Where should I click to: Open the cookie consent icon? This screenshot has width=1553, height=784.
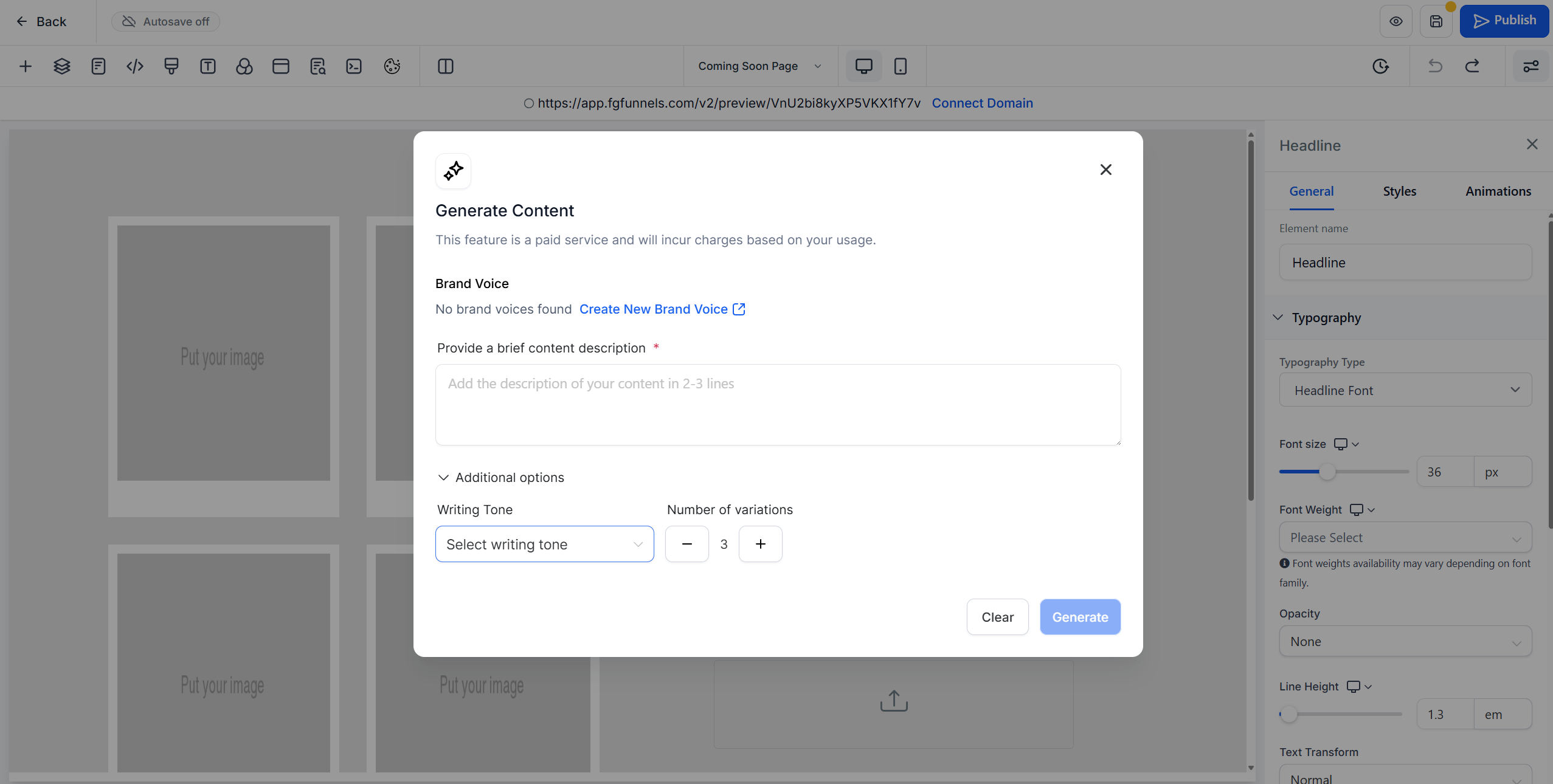[x=392, y=66]
